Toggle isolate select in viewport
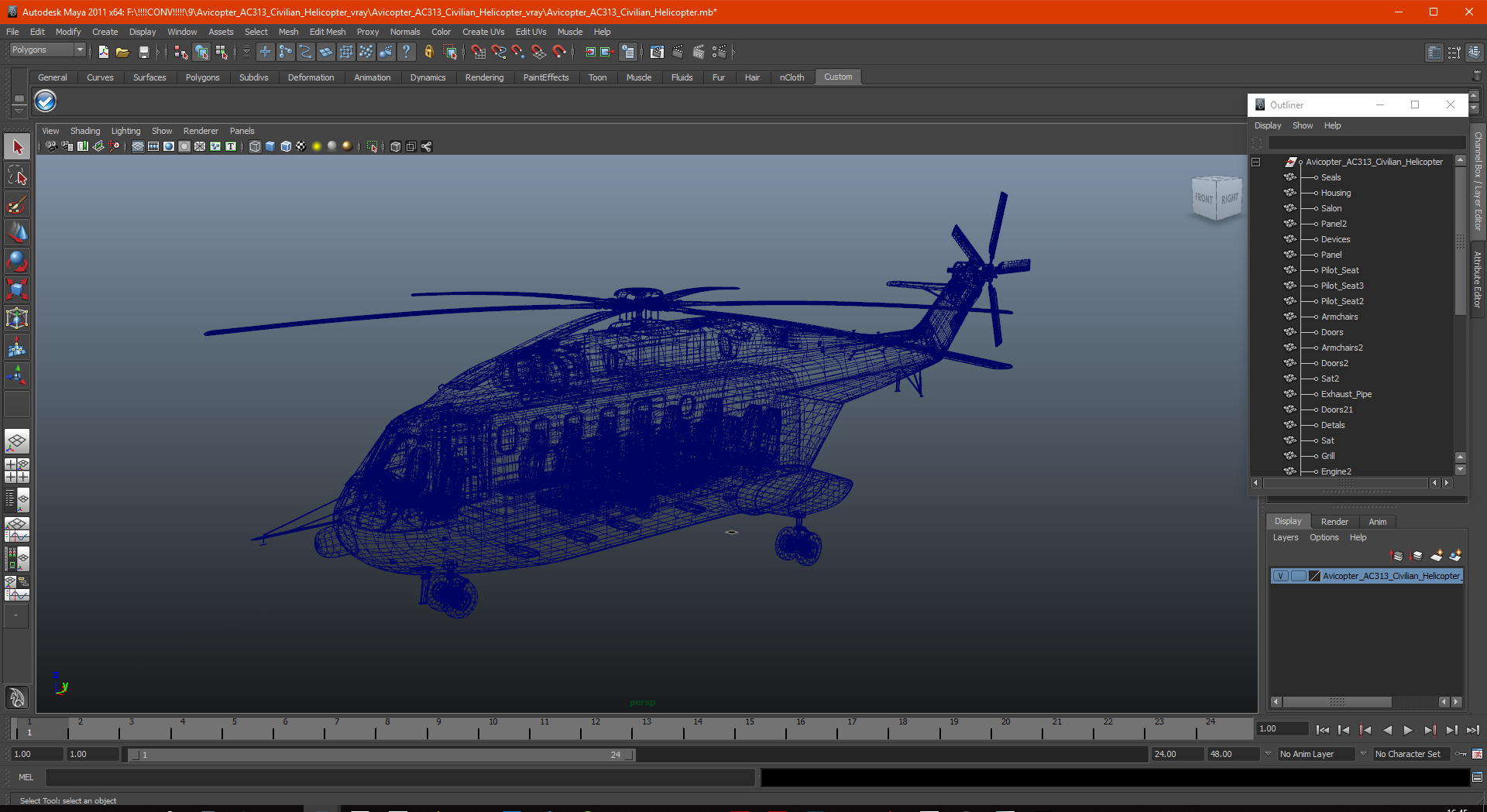The height and width of the screenshot is (812, 1487). [x=373, y=146]
